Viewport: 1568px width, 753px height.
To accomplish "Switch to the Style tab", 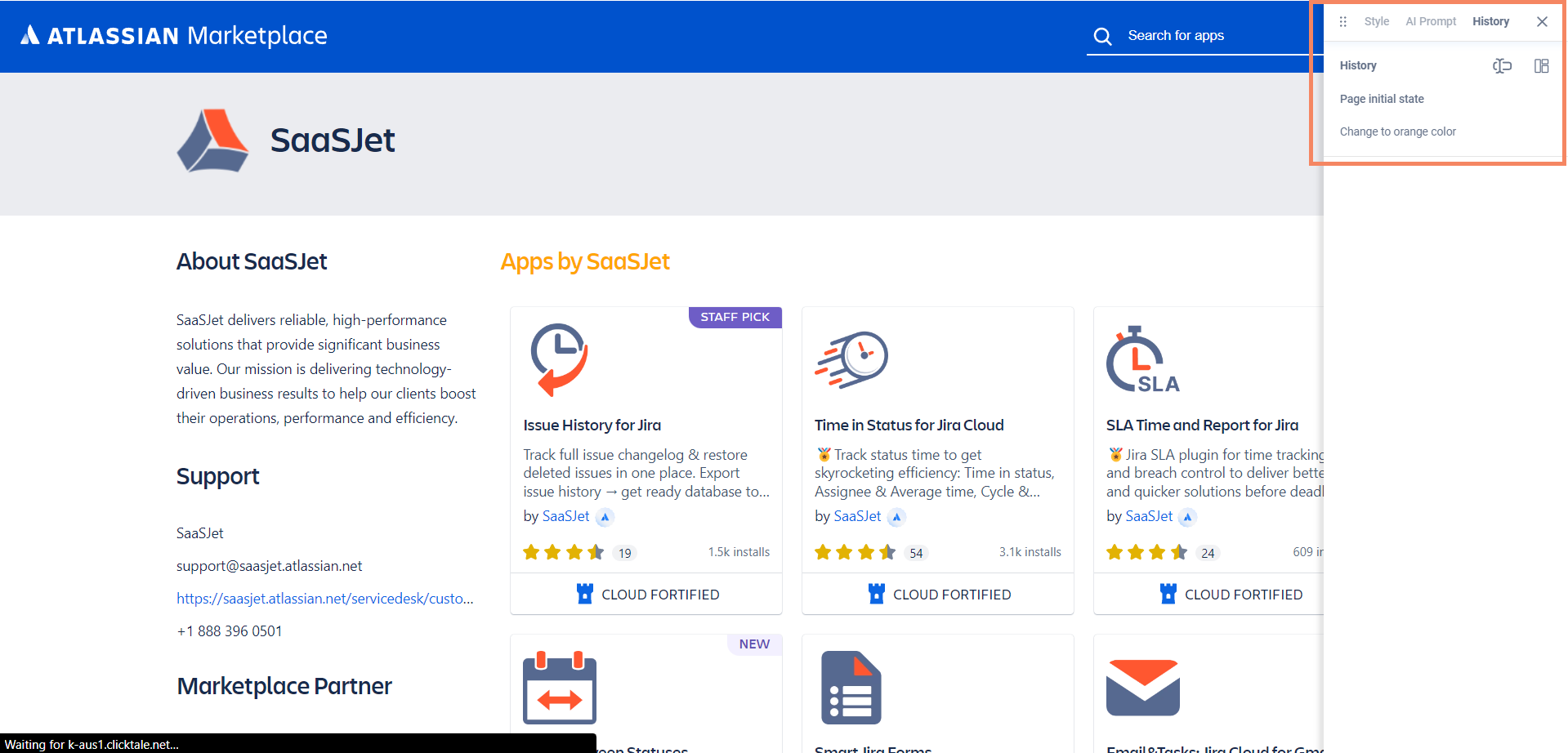I will [x=1376, y=22].
